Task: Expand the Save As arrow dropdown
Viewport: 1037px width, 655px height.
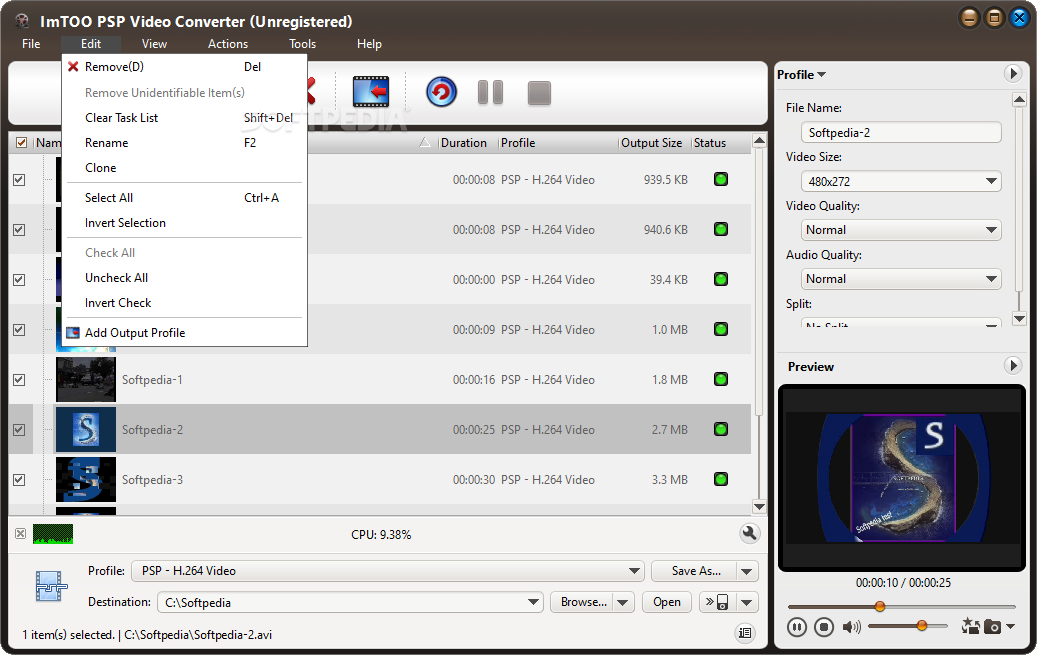Action: [747, 571]
